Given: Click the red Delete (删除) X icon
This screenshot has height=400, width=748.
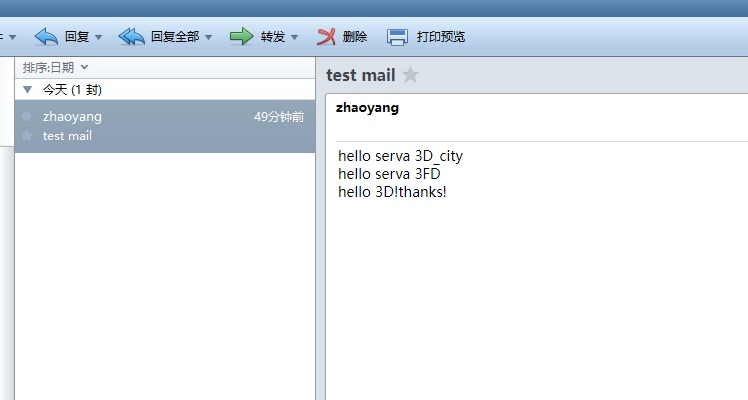Looking at the screenshot, I should pos(326,37).
